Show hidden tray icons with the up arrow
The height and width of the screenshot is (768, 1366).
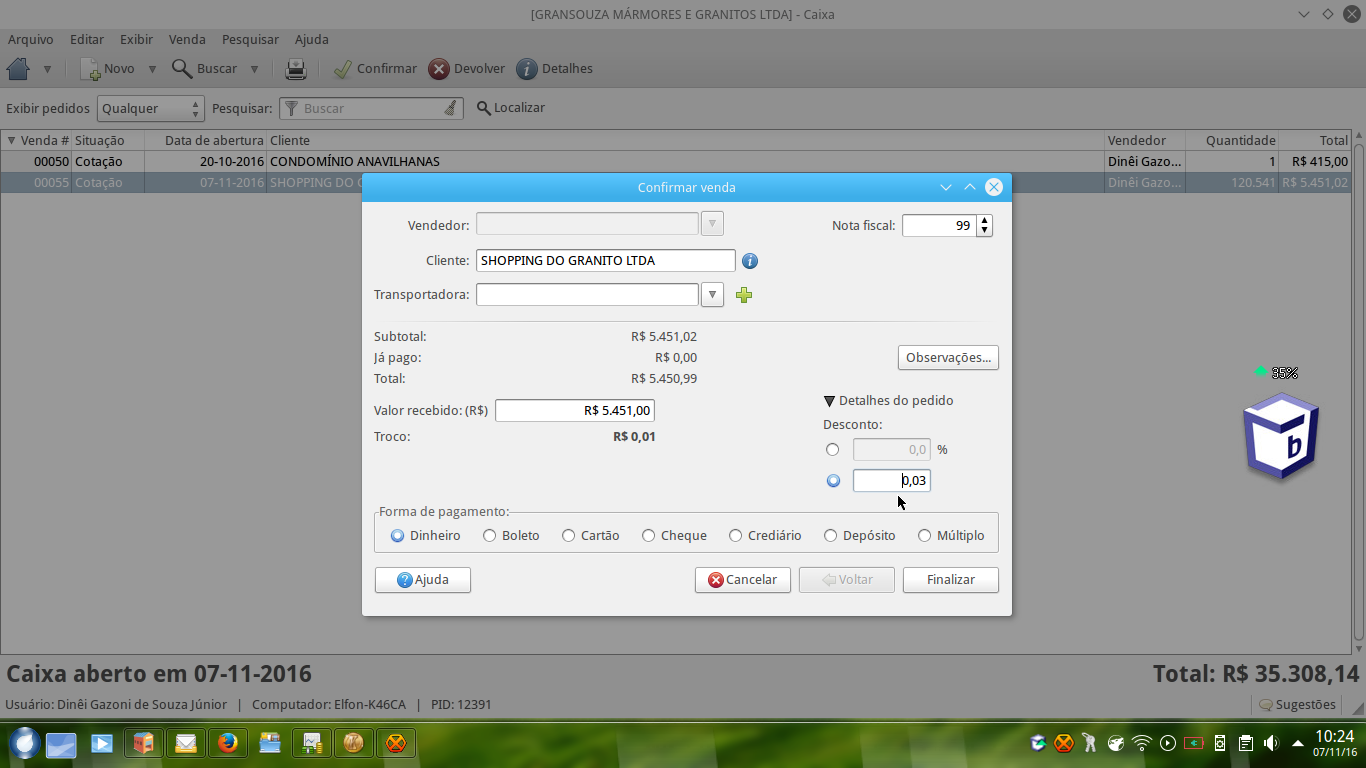click(1298, 743)
